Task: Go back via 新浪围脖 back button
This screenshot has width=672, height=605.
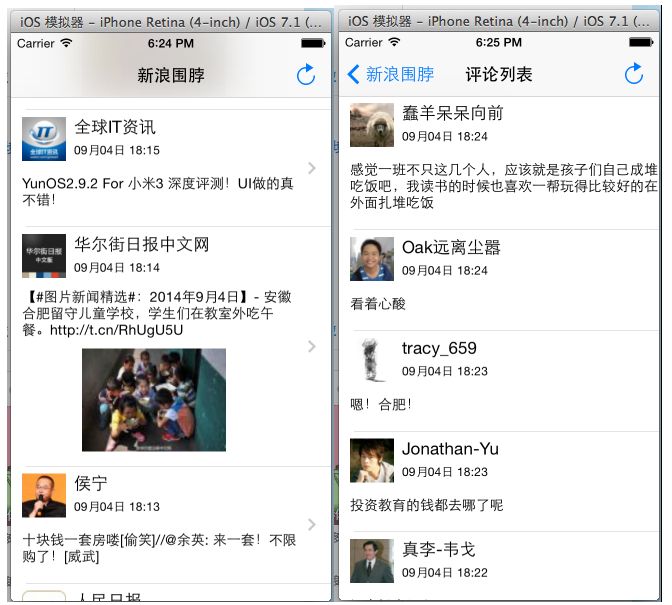Action: pos(390,74)
